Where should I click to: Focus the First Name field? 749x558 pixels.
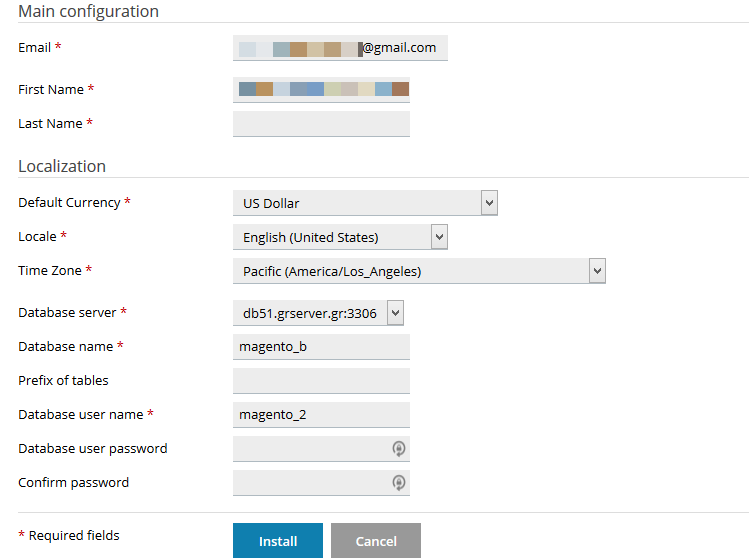321,90
